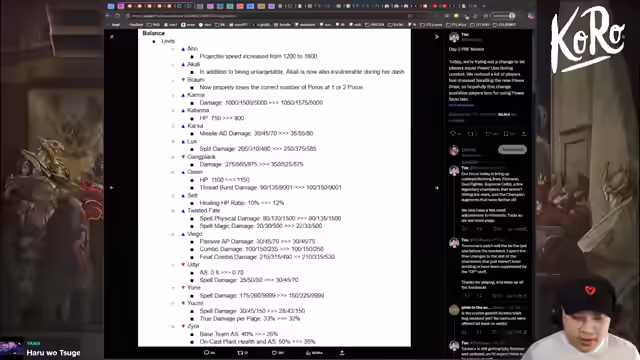This screenshot has width=640, height=360.
Task: Go to the next image with the right arrow
Action: pyautogui.click(x=437, y=188)
